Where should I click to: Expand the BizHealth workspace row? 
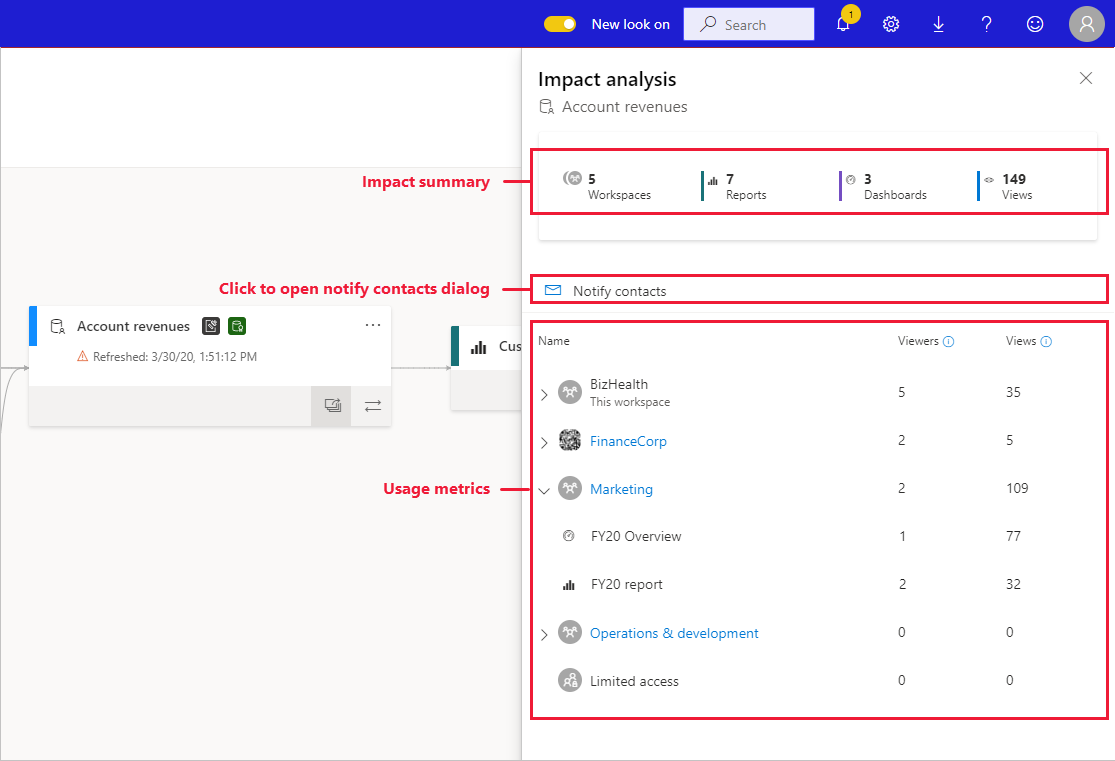pos(544,393)
